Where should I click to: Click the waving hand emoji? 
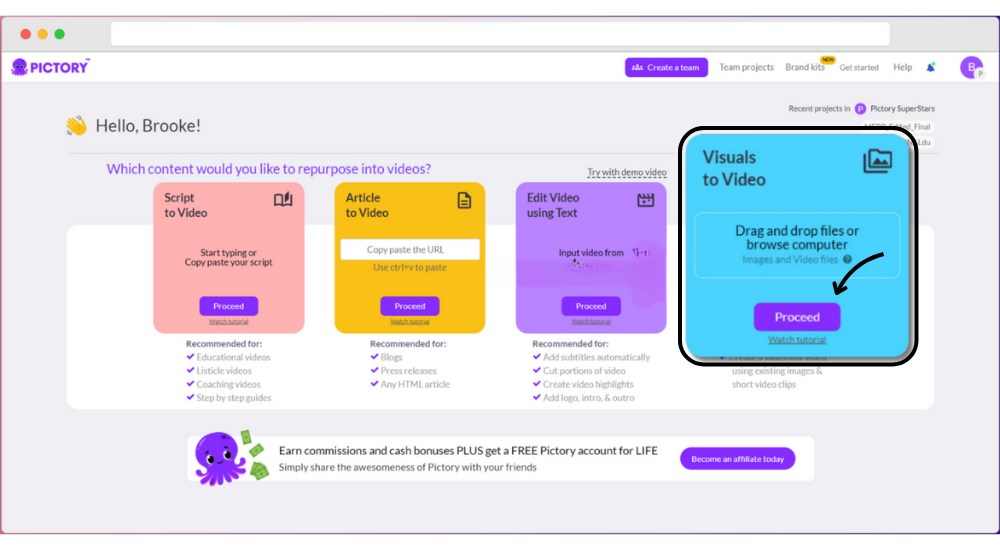click(77, 126)
